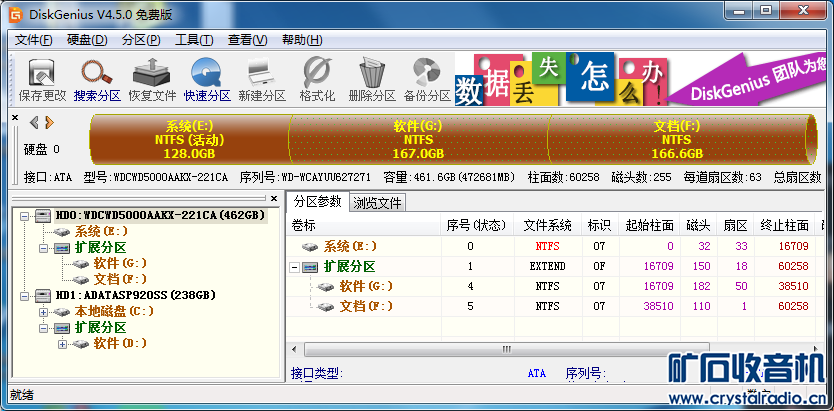Click 卷标 column header
834x411 pixels.
point(364,225)
